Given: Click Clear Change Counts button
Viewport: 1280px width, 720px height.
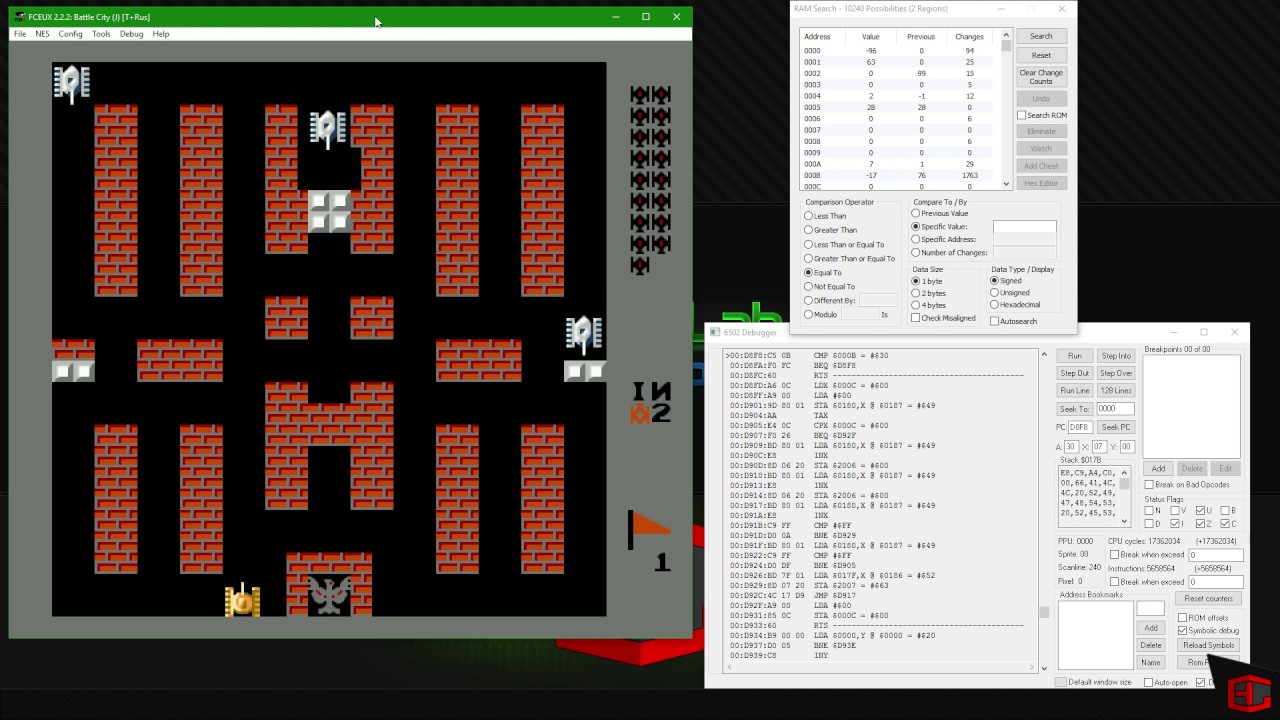Looking at the screenshot, I should 1041,77.
